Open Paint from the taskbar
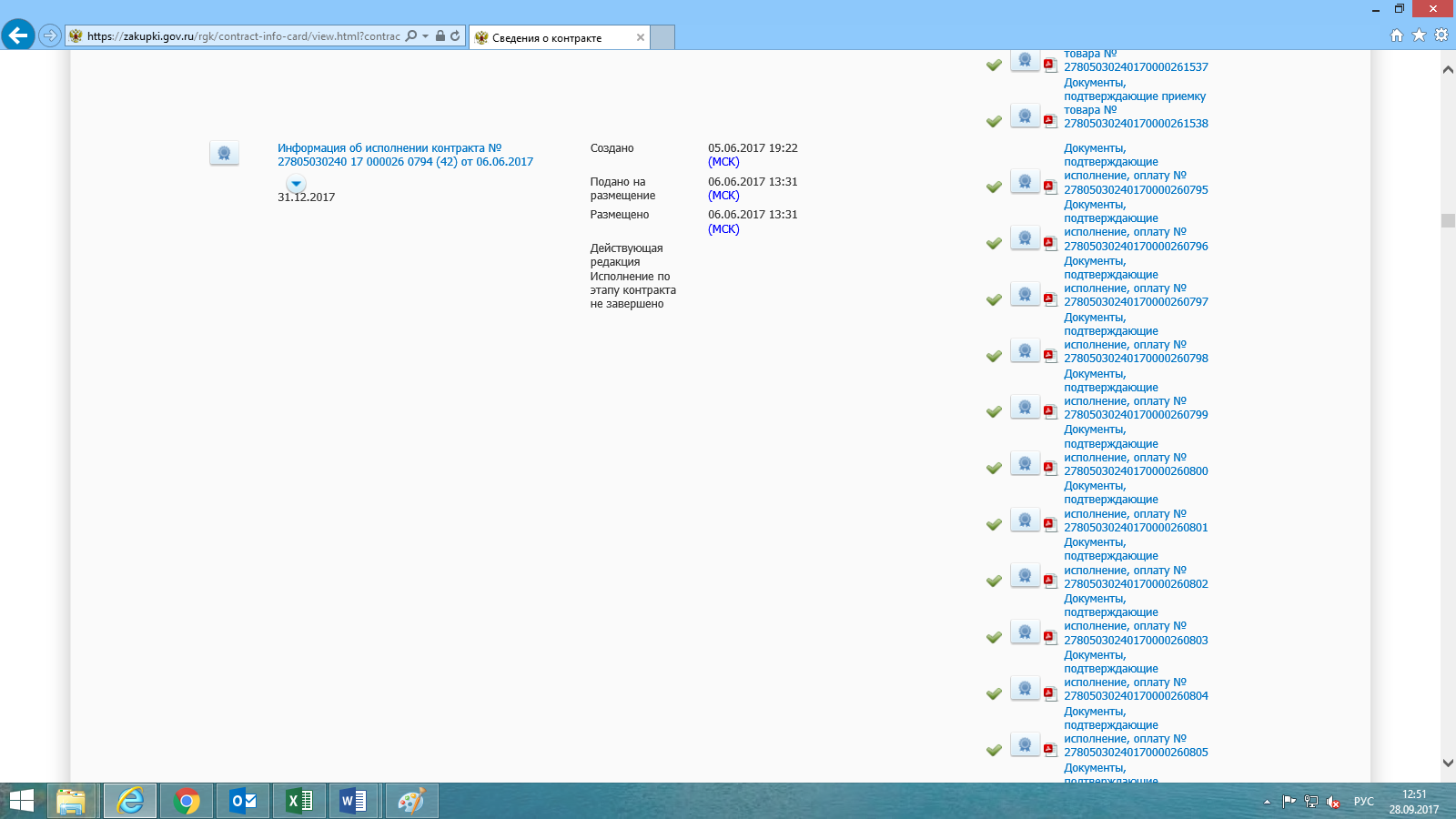 [x=411, y=801]
